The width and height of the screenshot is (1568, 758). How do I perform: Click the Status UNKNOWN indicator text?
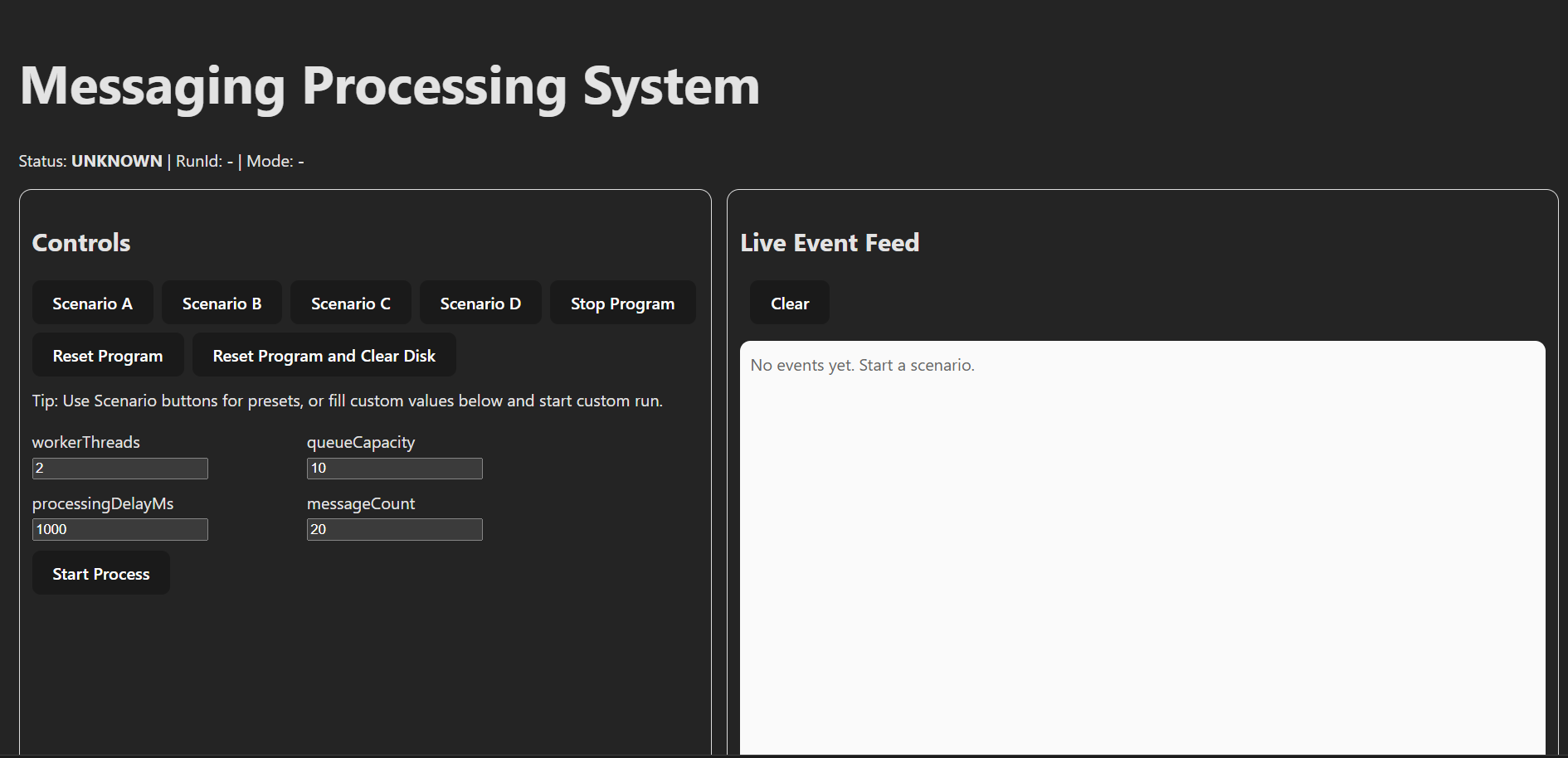coord(116,160)
